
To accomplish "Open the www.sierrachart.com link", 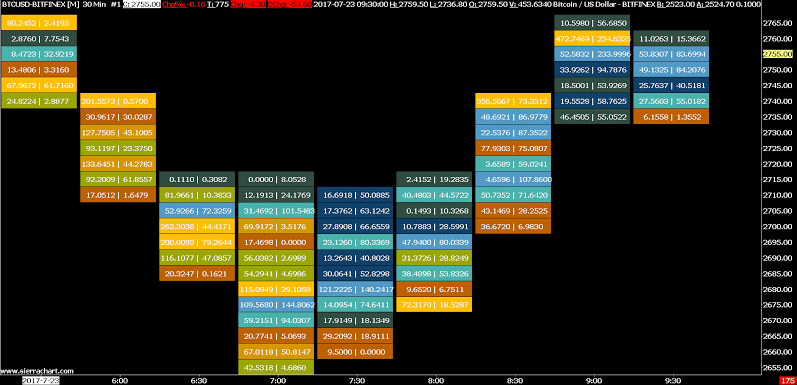I will click(38, 371).
